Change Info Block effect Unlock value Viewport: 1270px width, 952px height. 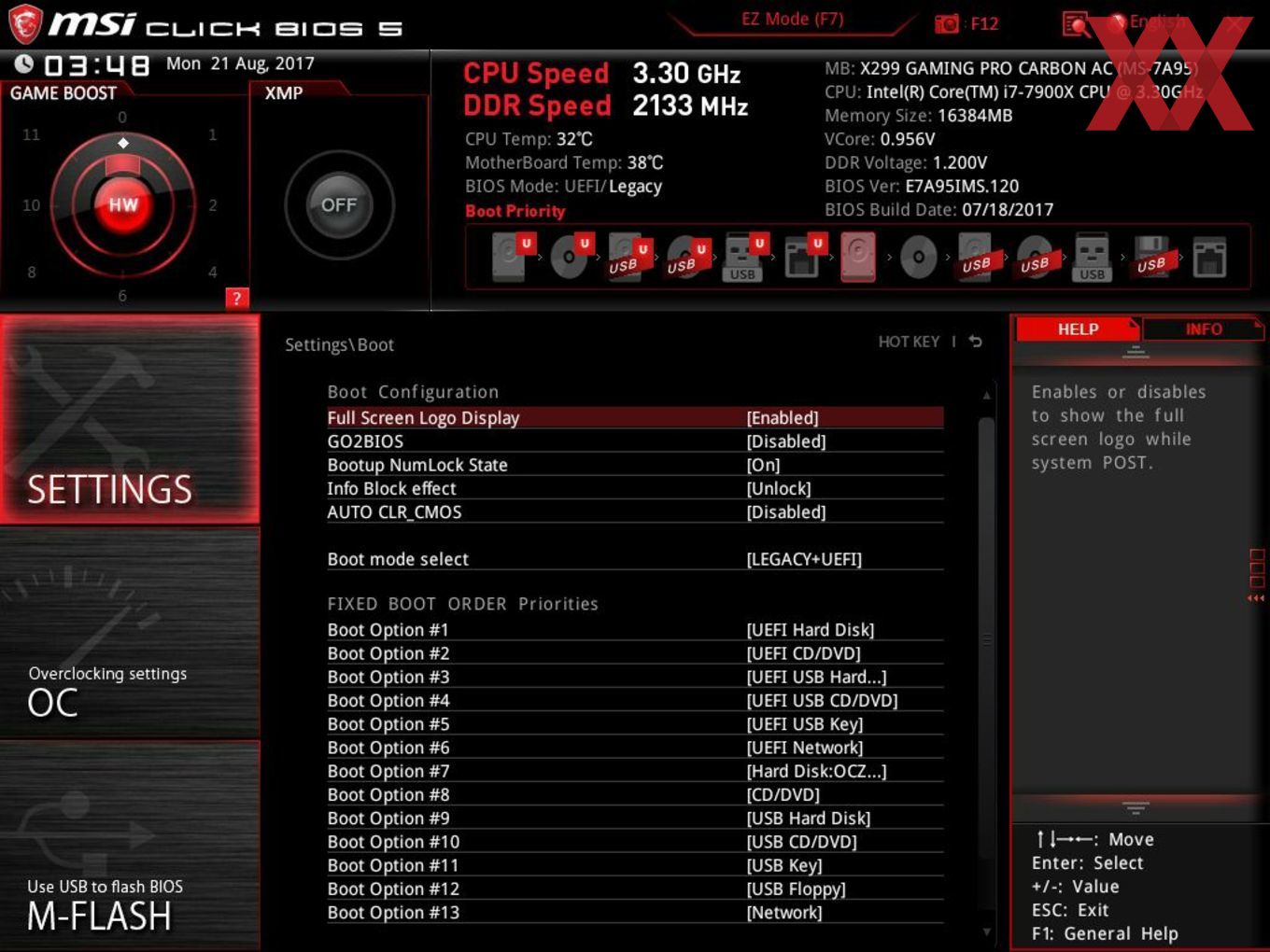pyautogui.click(x=779, y=488)
